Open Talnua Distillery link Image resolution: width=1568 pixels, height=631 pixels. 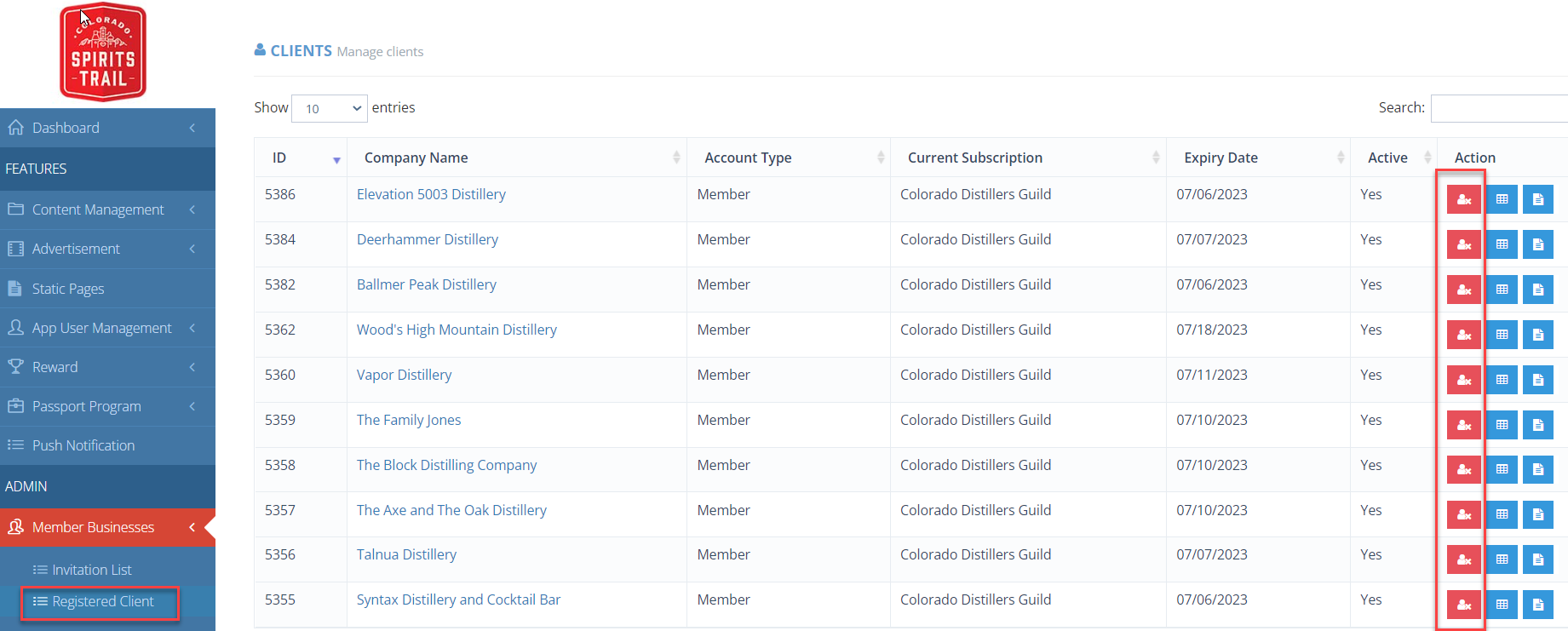[406, 554]
